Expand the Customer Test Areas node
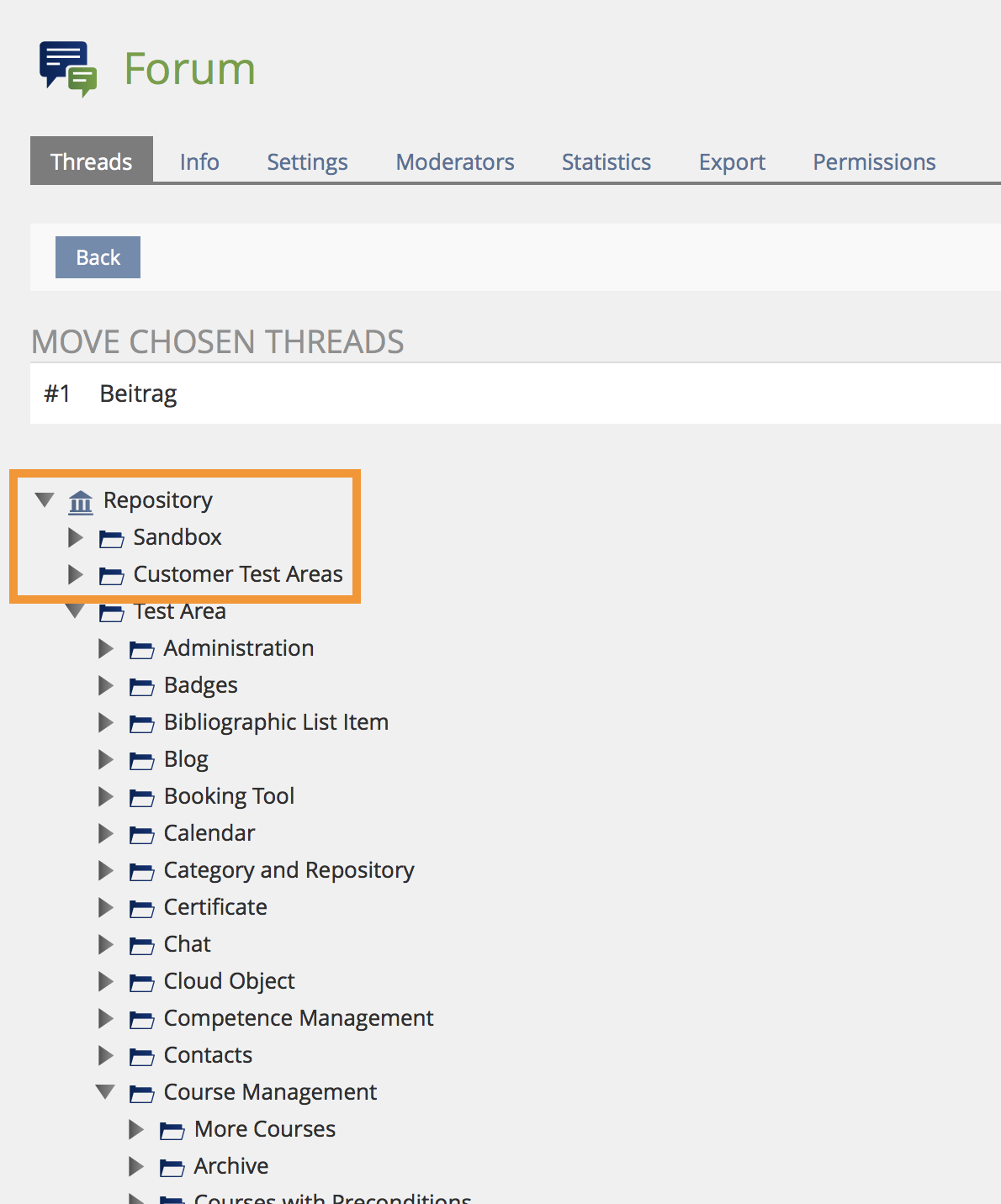The width and height of the screenshot is (1001, 1204). click(76, 574)
